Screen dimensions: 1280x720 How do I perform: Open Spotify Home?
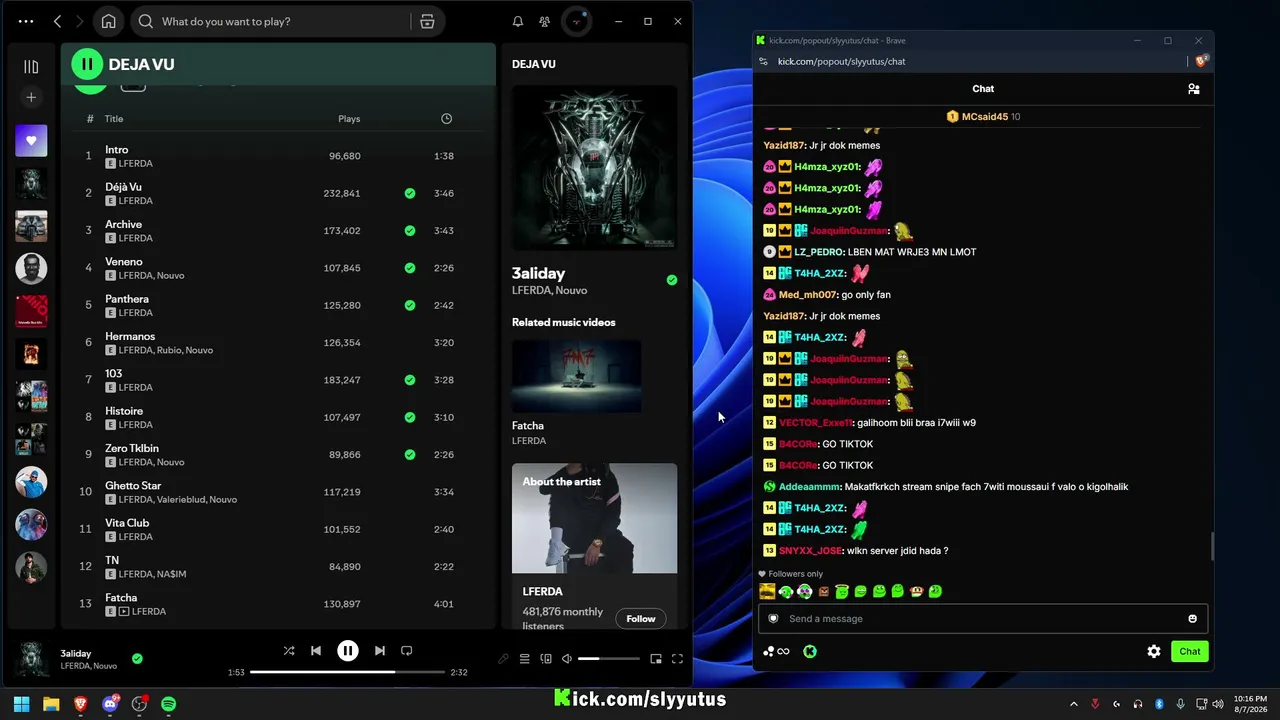pos(109,21)
